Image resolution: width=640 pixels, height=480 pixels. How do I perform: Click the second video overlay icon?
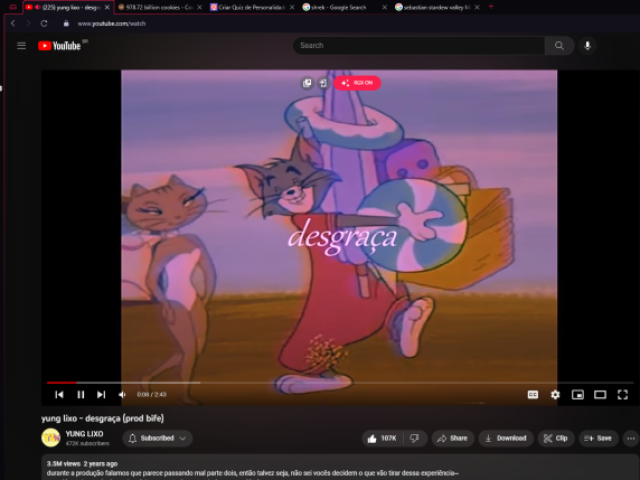point(323,83)
